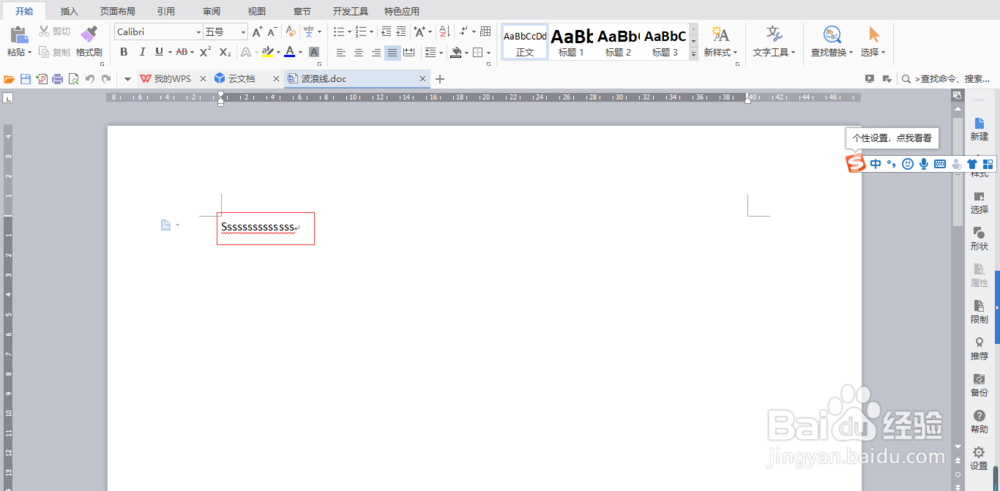Viewport: 1000px width, 491px height.
Task: Apply the 标题 1 heading style
Action: (571, 42)
